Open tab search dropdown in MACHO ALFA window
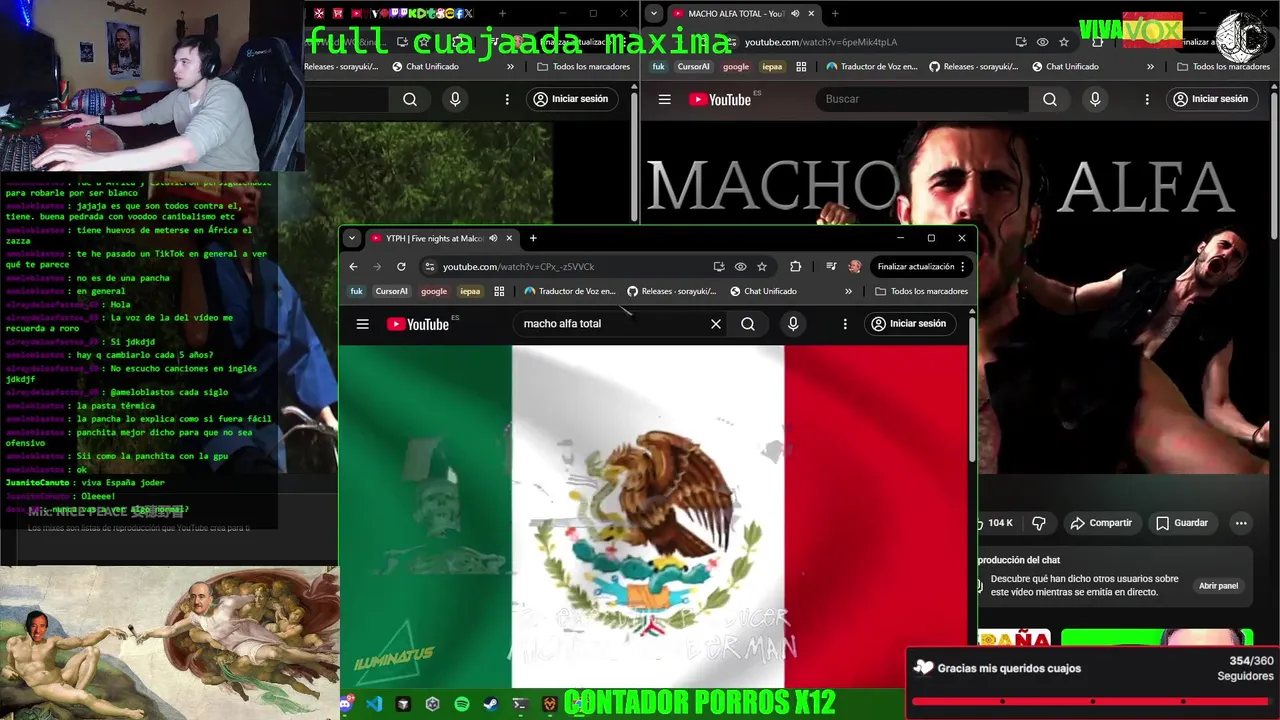This screenshot has height=720, width=1280. point(653,14)
